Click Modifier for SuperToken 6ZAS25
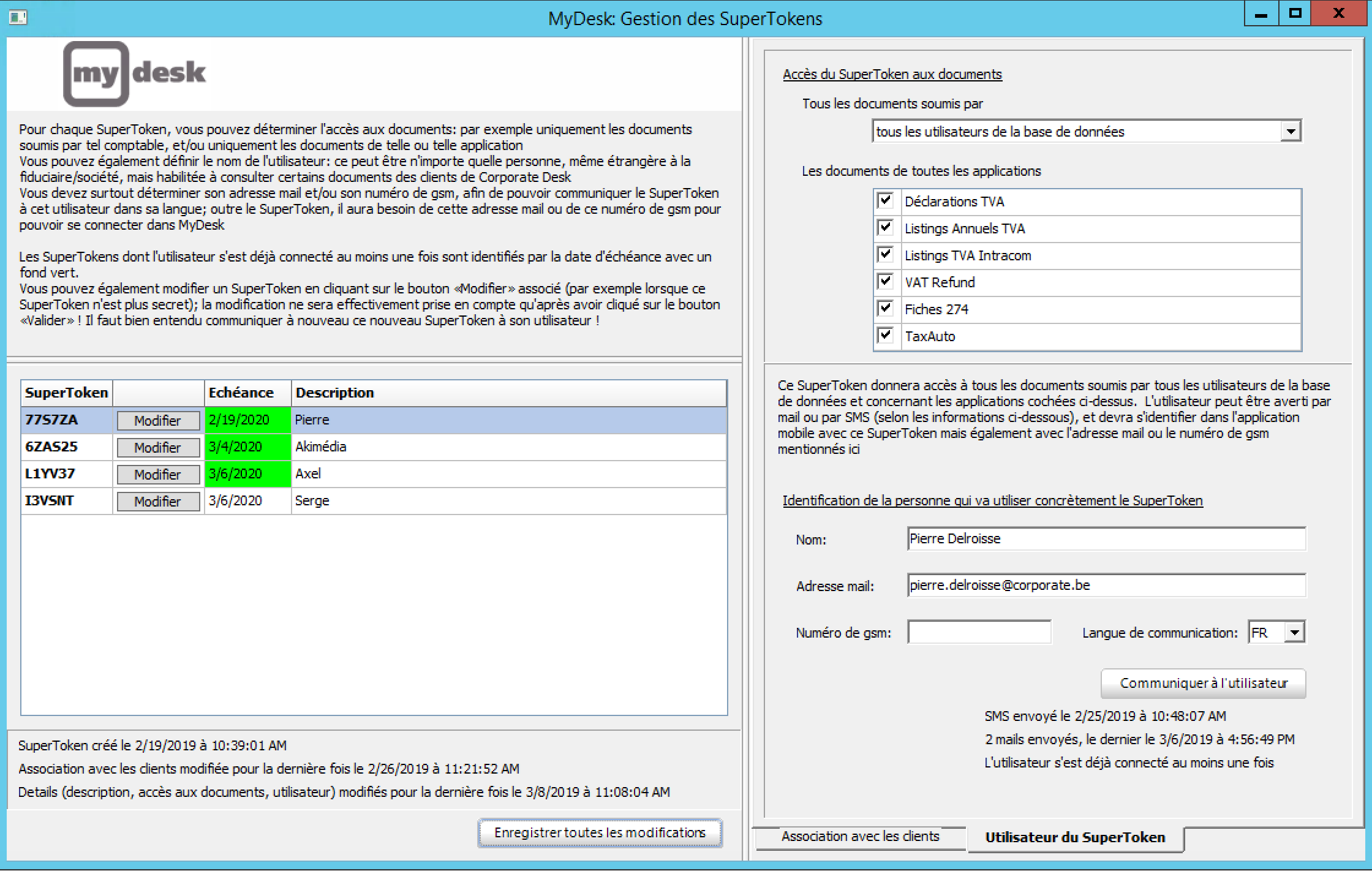Image resolution: width=1372 pixels, height=871 pixels. pyautogui.click(x=158, y=448)
